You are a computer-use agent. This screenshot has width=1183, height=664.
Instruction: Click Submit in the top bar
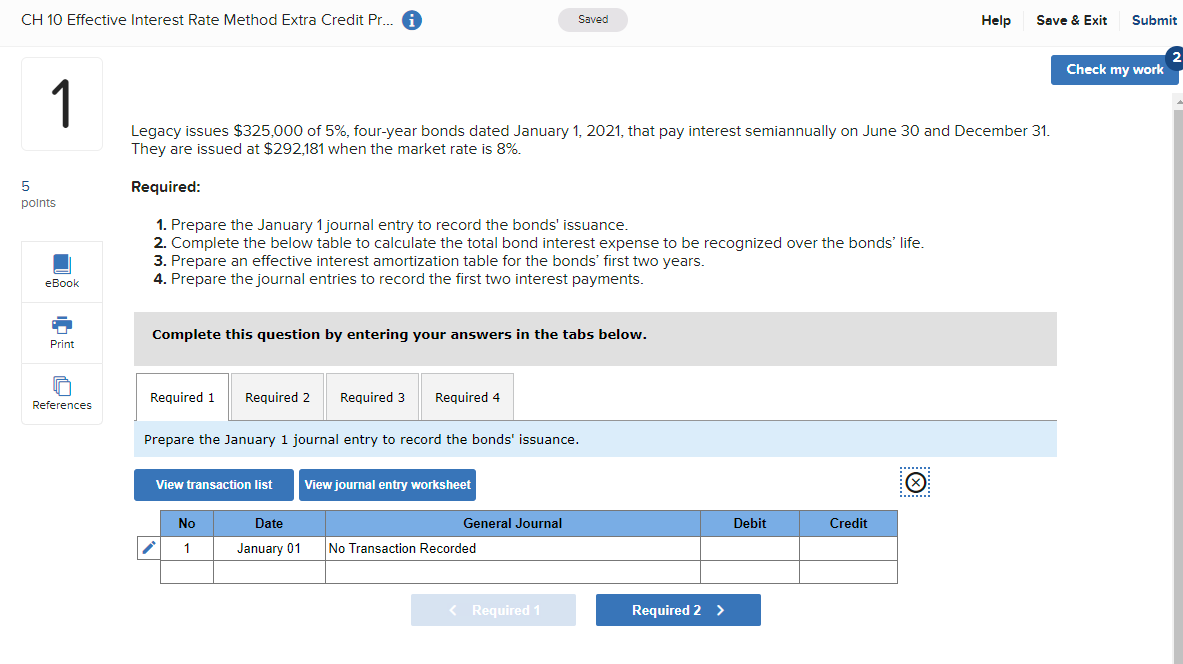[x=1154, y=19]
